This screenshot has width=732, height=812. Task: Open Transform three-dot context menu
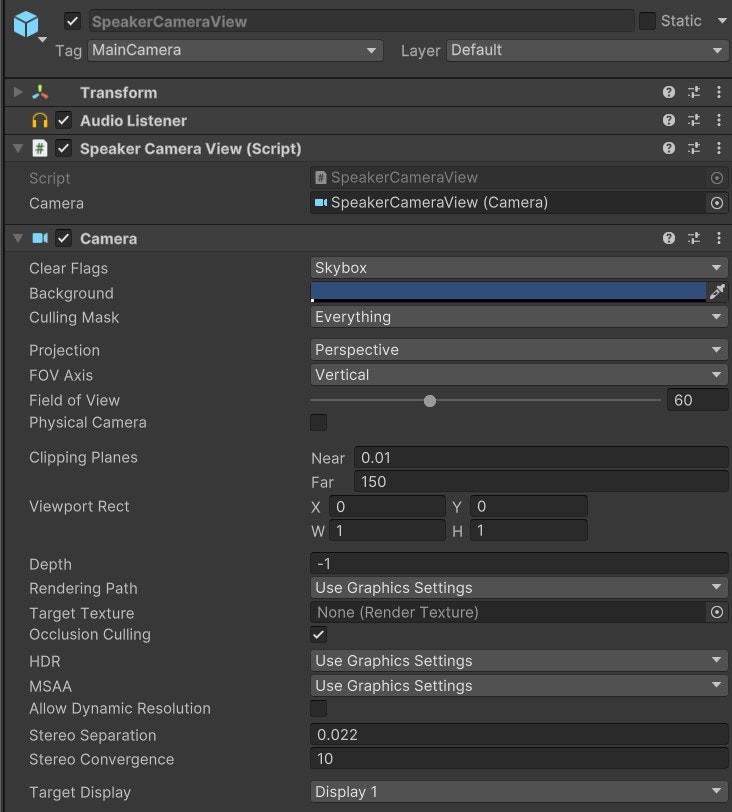(719, 92)
